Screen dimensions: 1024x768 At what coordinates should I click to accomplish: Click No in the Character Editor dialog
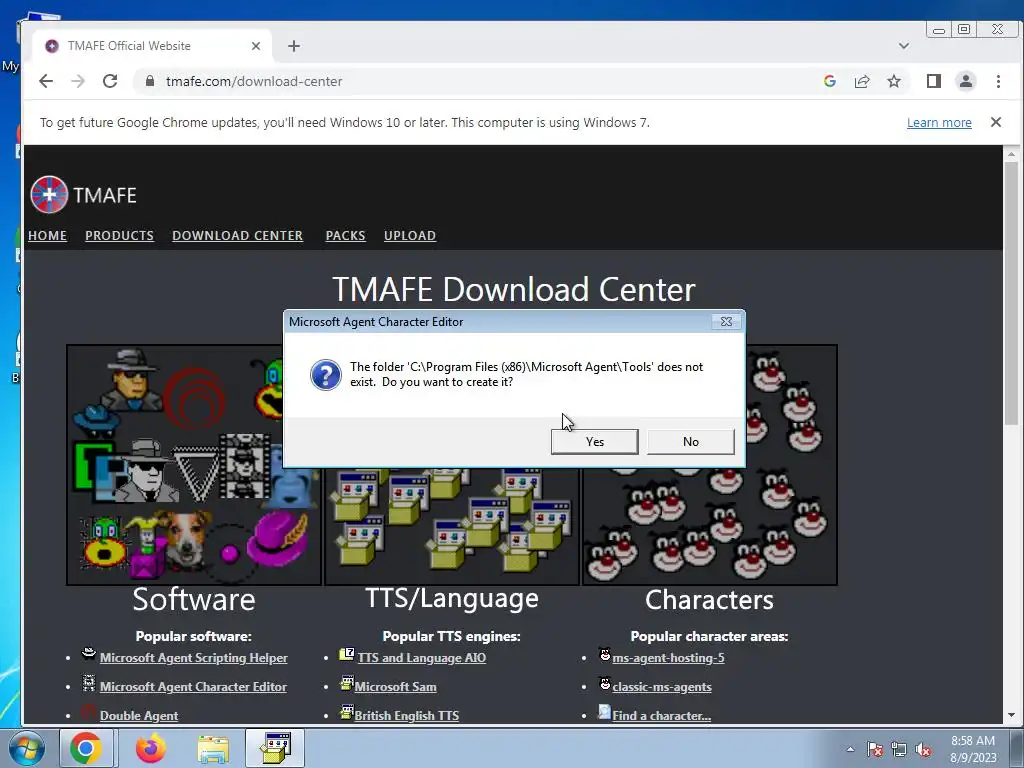tap(690, 441)
